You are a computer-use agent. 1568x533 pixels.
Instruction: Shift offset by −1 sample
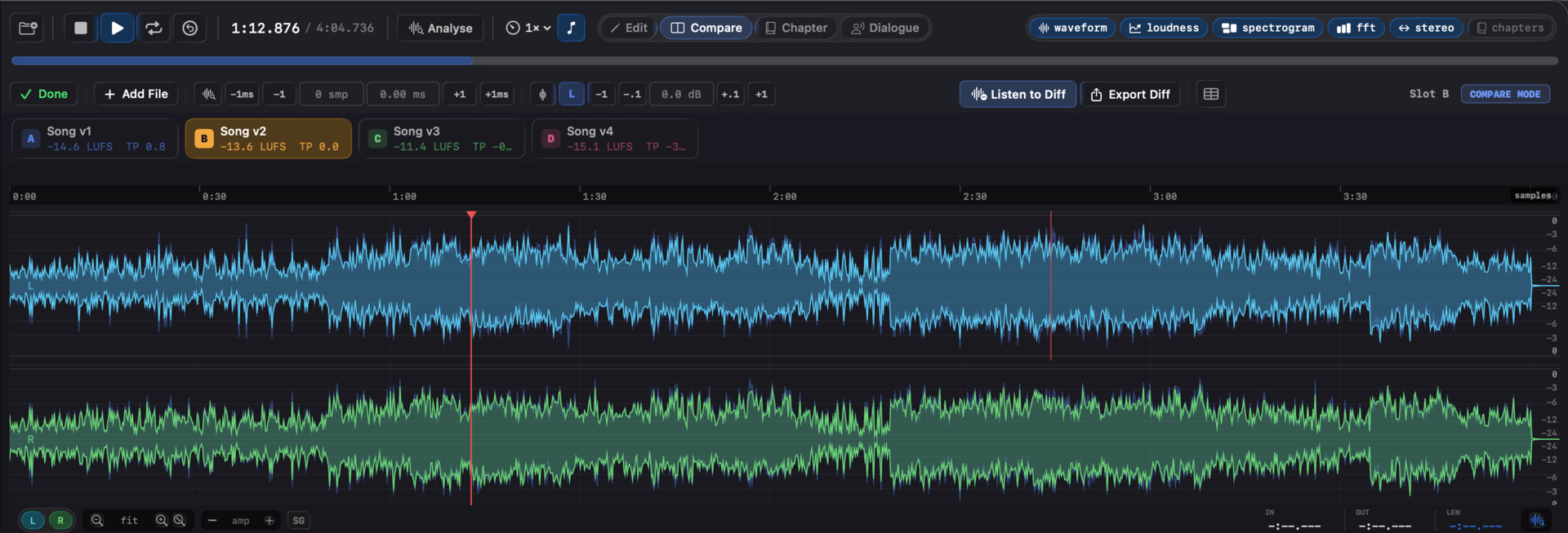click(x=279, y=94)
